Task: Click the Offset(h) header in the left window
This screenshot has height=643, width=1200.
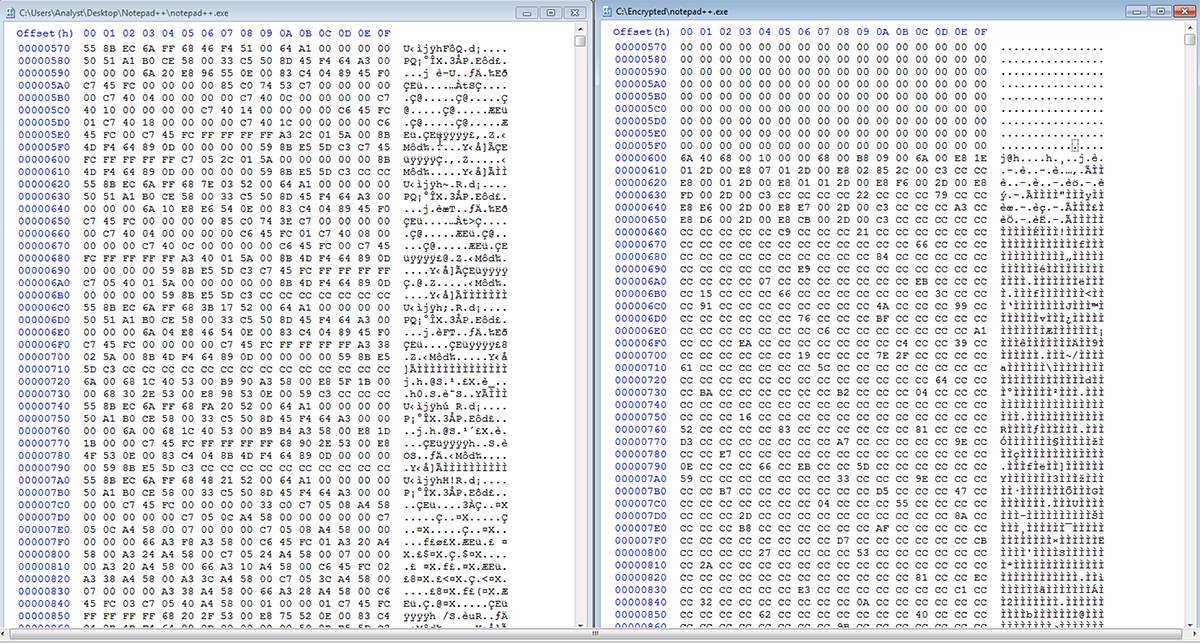Action: pos(43,32)
